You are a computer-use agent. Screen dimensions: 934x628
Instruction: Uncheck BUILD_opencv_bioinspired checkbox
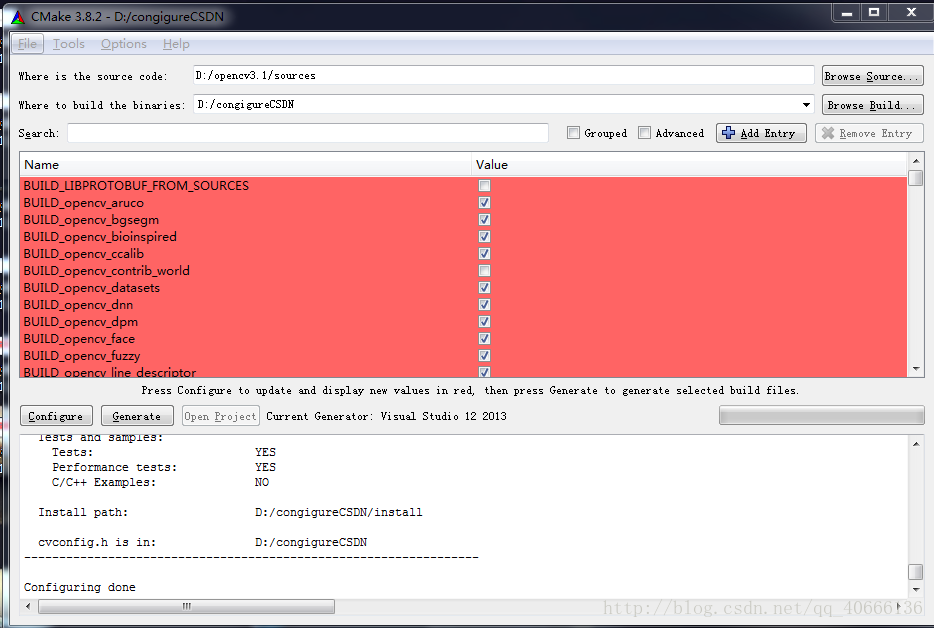484,237
